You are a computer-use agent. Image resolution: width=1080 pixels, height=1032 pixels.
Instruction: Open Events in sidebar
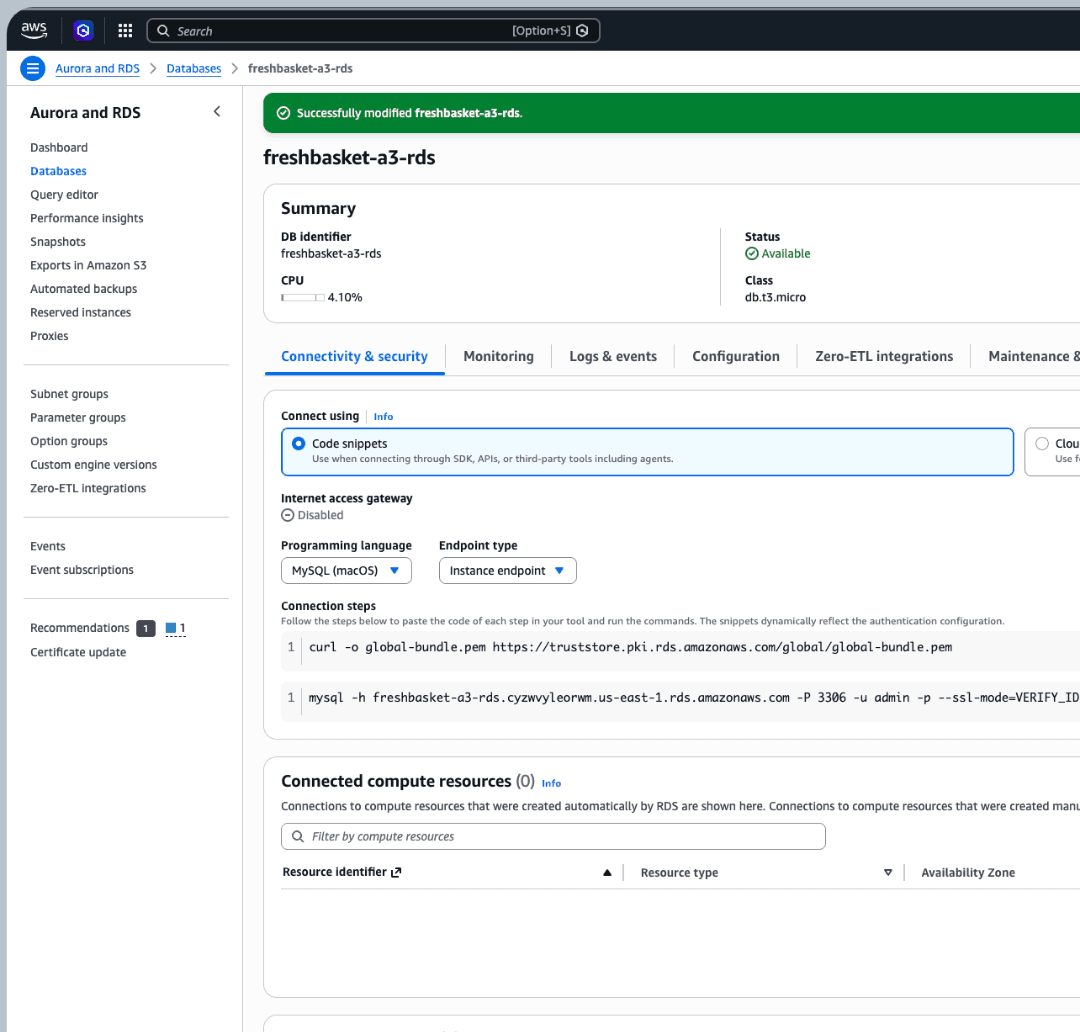[48, 546]
